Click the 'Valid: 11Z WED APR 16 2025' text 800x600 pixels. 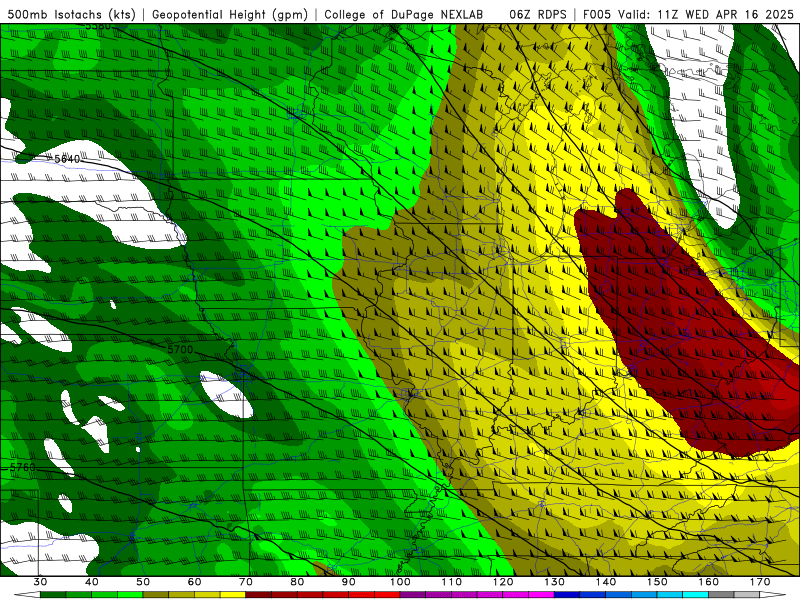coord(706,14)
